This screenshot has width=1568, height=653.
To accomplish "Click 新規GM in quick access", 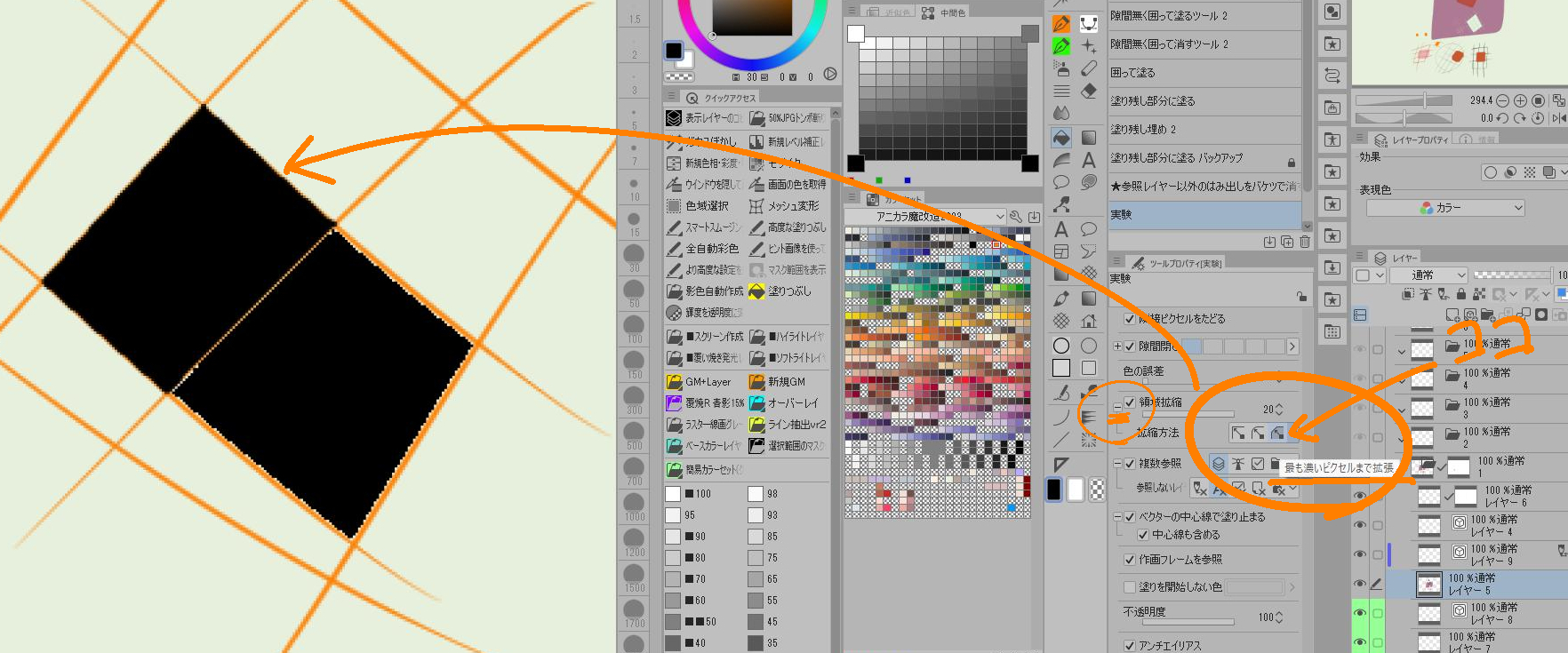I will pos(787,382).
